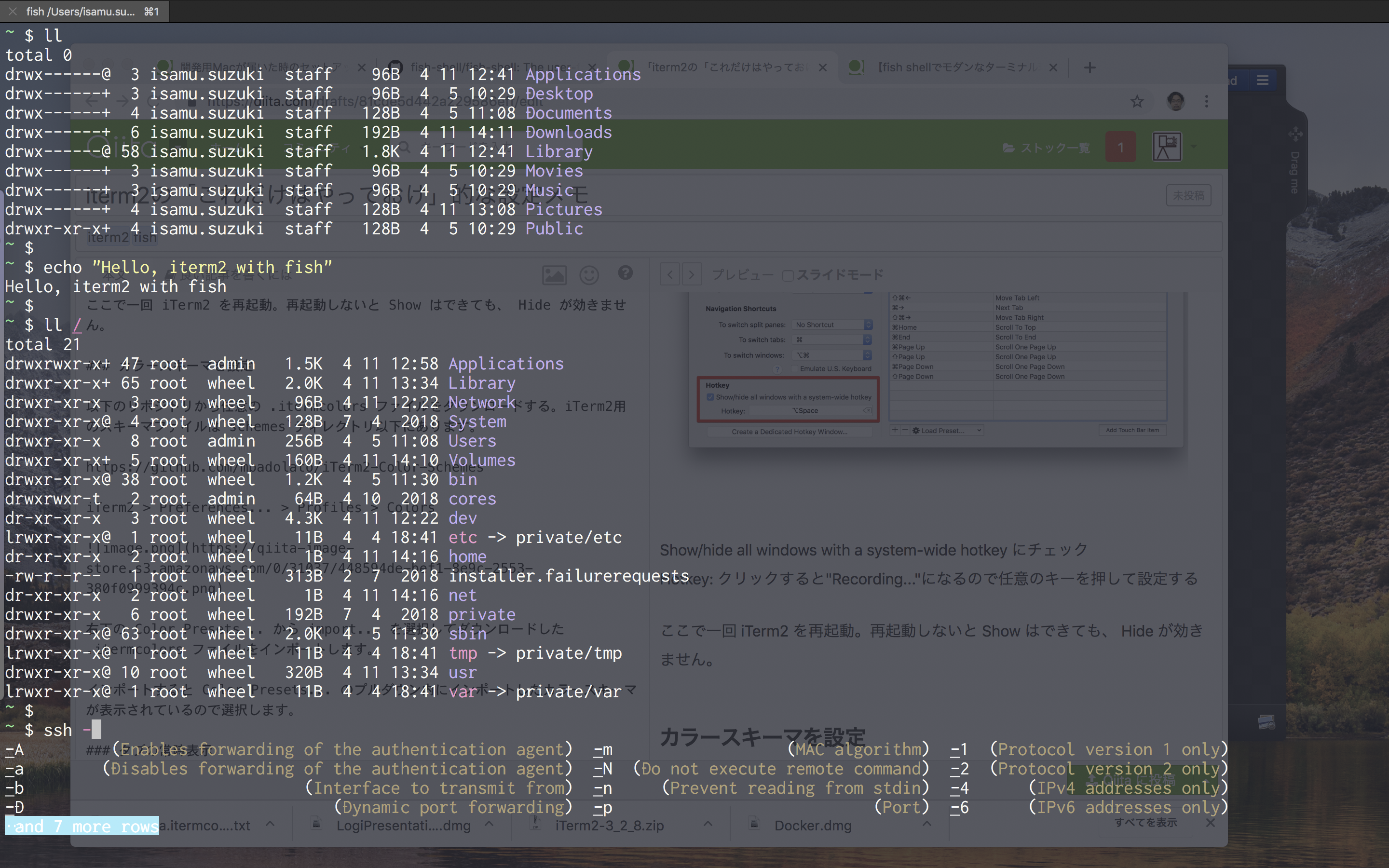Image resolution: width=1389 pixels, height=868 pixels.
Task: Click the 'tmp -> private/tmp' symlink line
Action: pos(535,653)
